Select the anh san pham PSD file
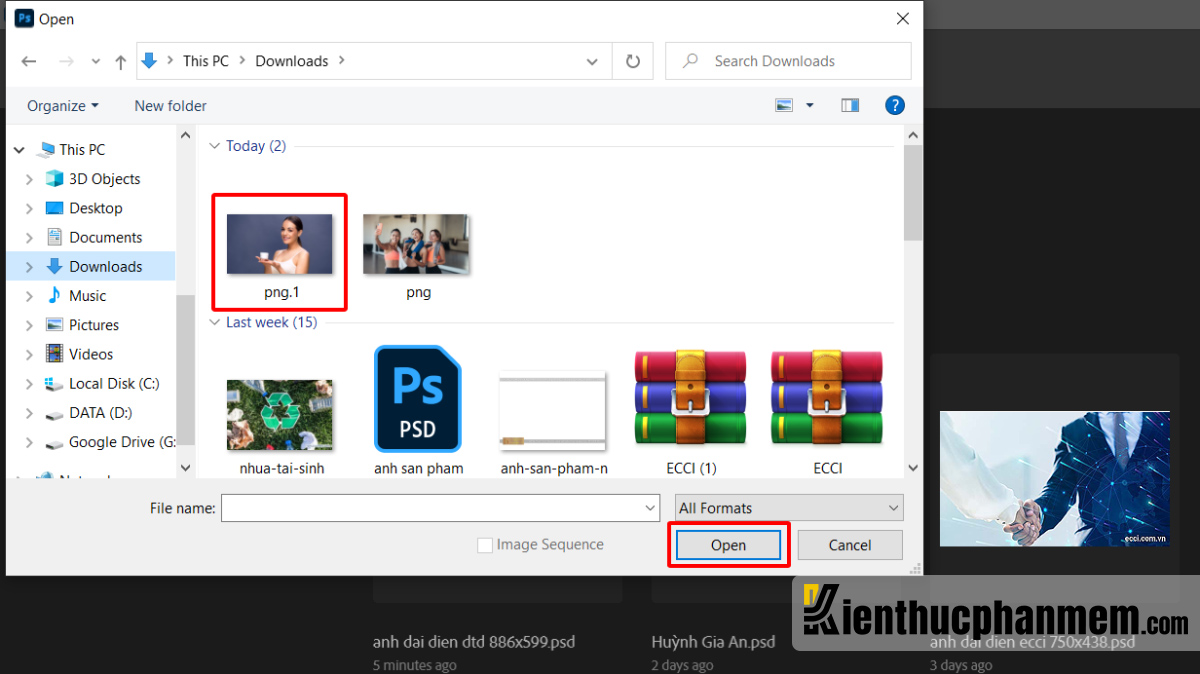The image size is (1200, 674). pyautogui.click(x=418, y=411)
